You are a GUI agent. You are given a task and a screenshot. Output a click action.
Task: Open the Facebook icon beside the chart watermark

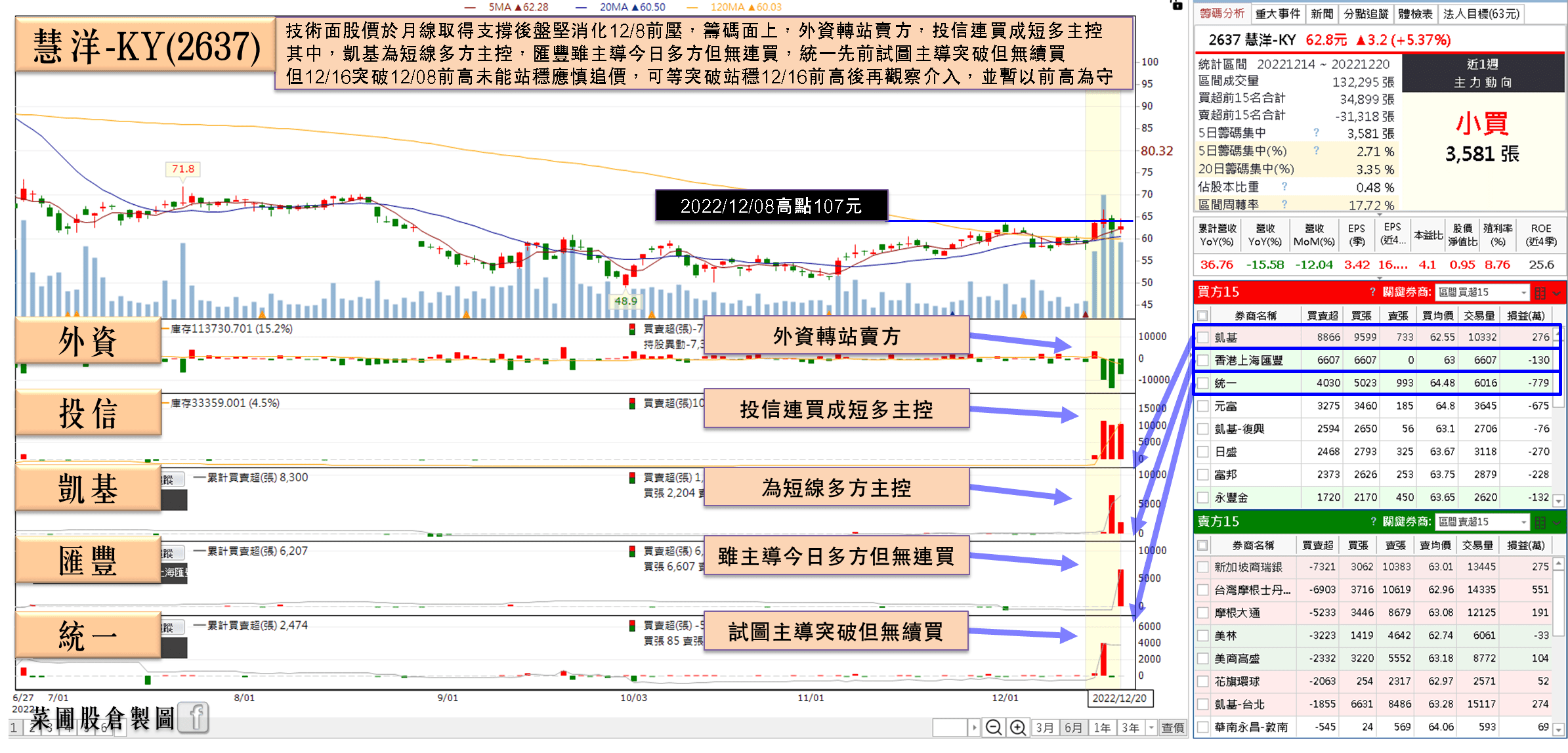tap(194, 718)
